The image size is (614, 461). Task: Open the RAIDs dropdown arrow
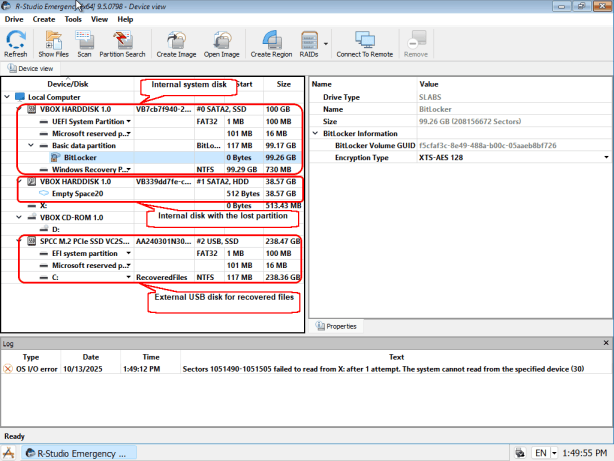pyautogui.click(x=326, y=43)
